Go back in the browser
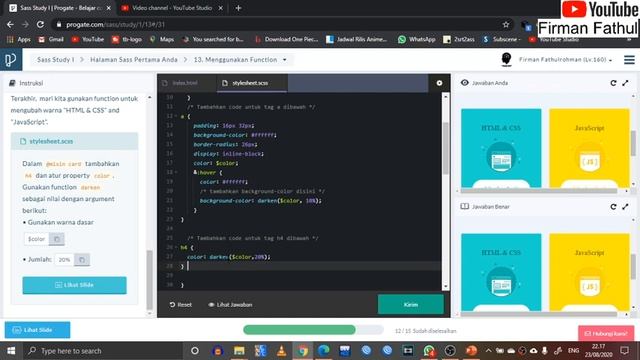Viewport: 640px width, 360px height. click(10, 24)
